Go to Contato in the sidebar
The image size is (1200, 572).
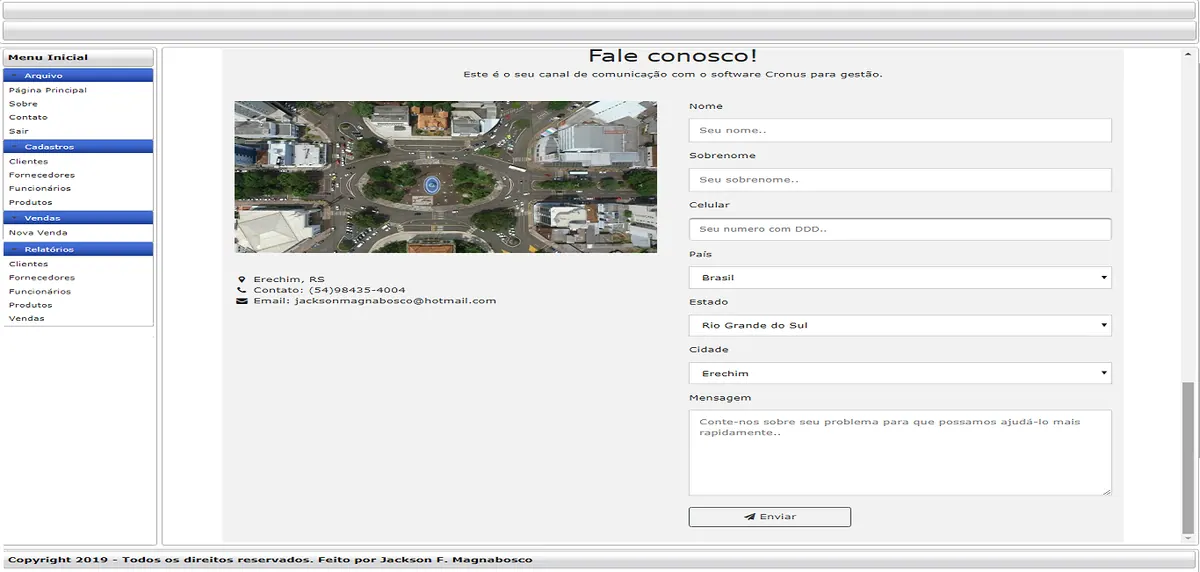tap(28, 117)
